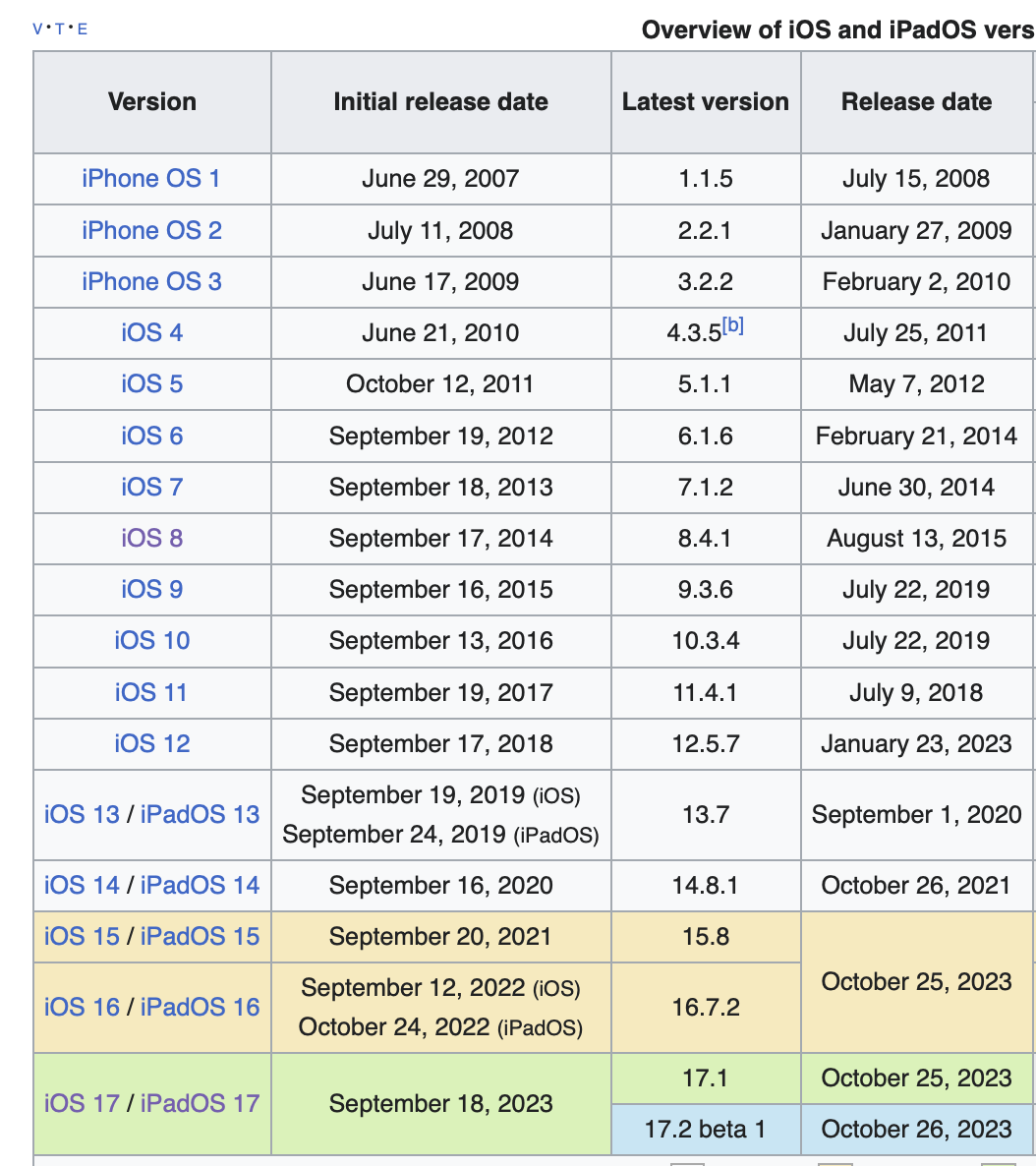Image resolution: width=1036 pixels, height=1166 pixels.
Task: Open the iOS 5 link
Action: 151,384
